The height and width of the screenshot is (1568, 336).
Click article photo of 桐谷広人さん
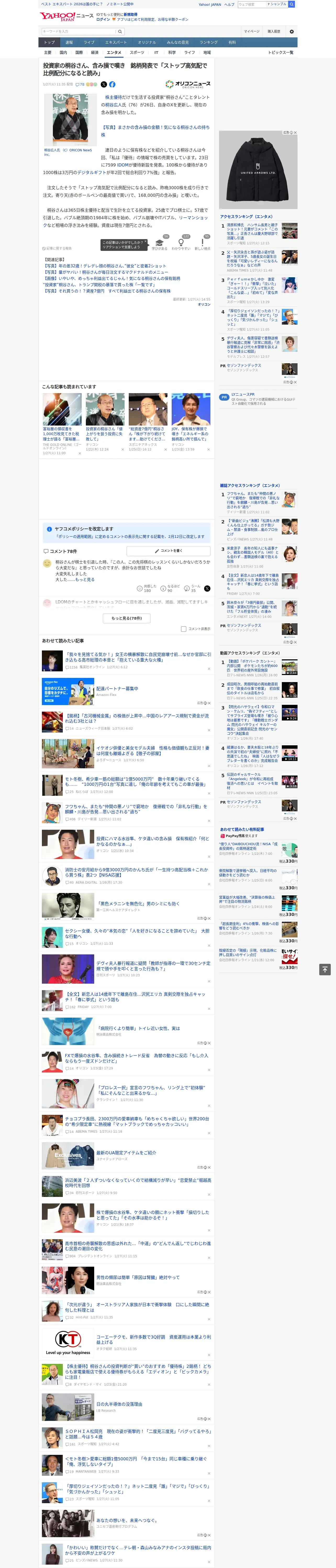(71, 119)
